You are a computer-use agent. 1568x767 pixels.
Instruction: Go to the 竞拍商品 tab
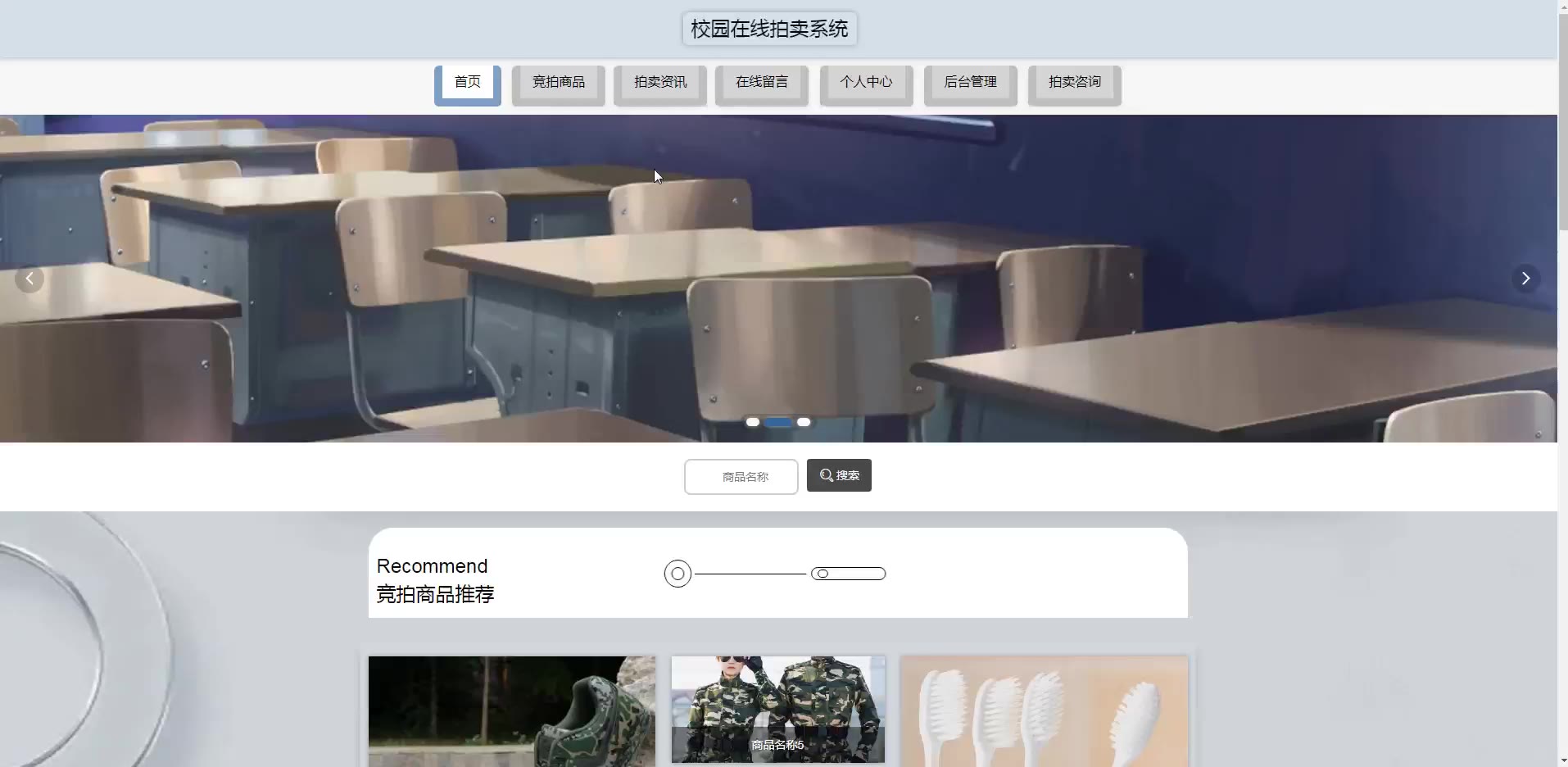559,84
